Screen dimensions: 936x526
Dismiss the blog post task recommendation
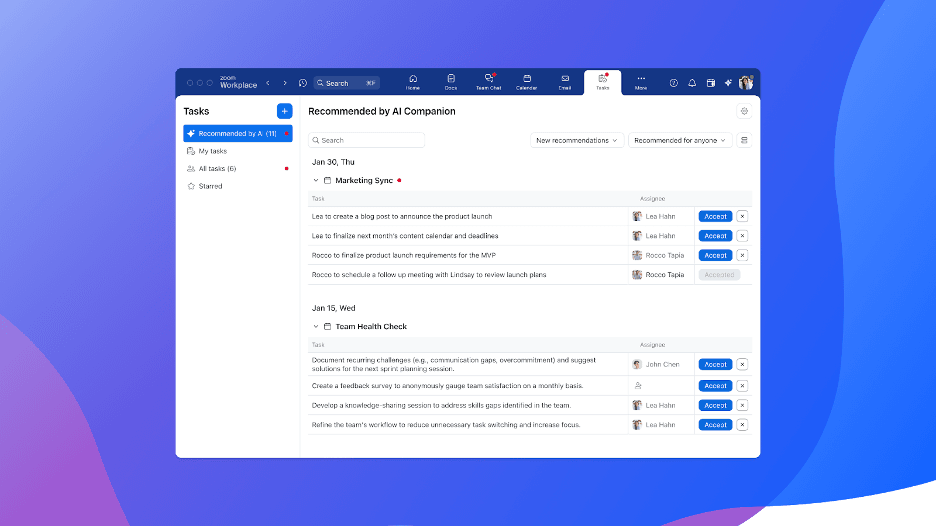coord(742,216)
